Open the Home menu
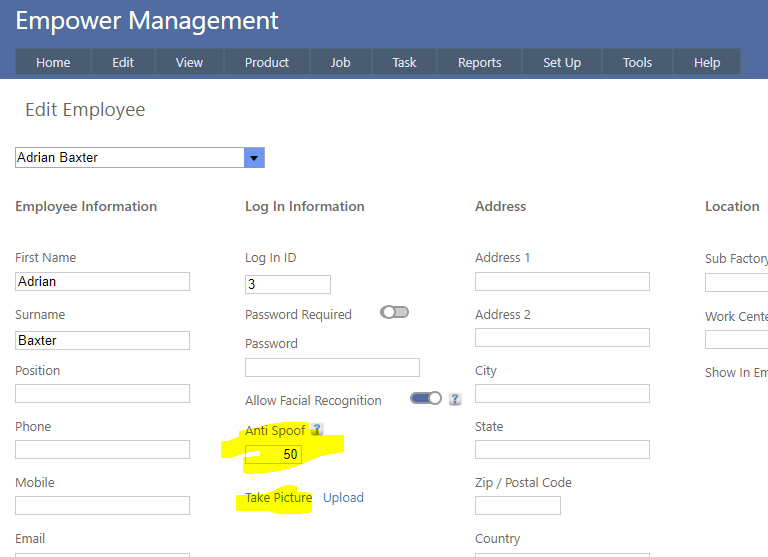The width and height of the screenshot is (768, 557). coord(53,62)
